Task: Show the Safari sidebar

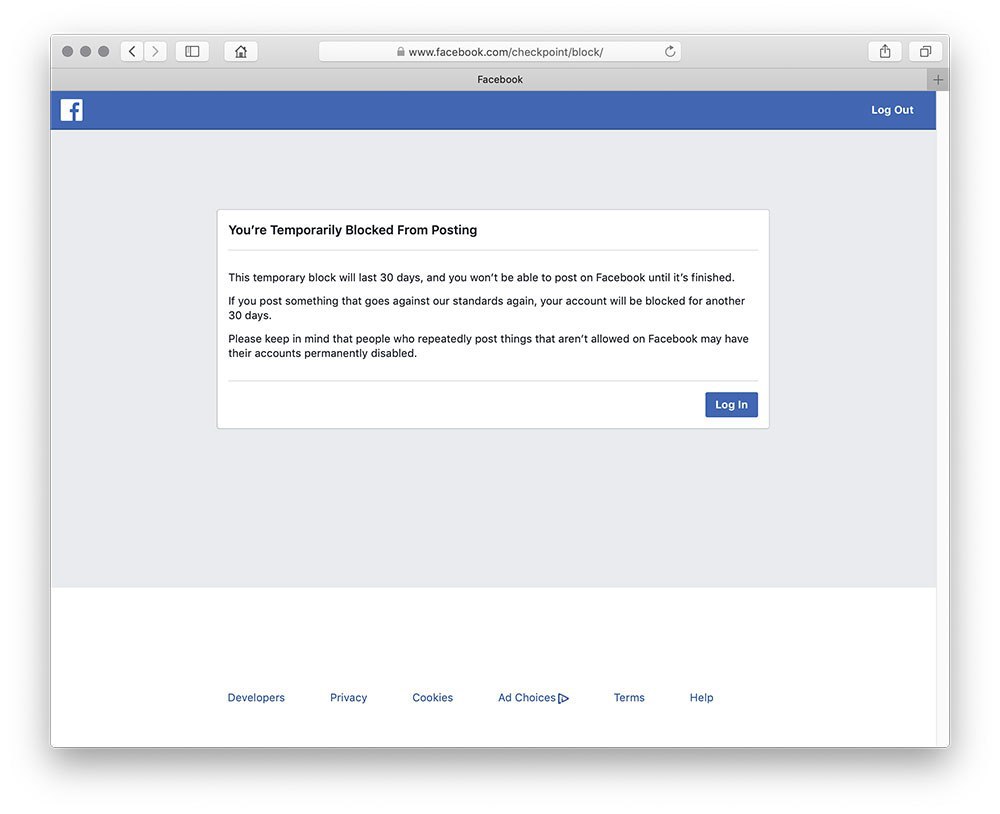Action: (192, 52)
